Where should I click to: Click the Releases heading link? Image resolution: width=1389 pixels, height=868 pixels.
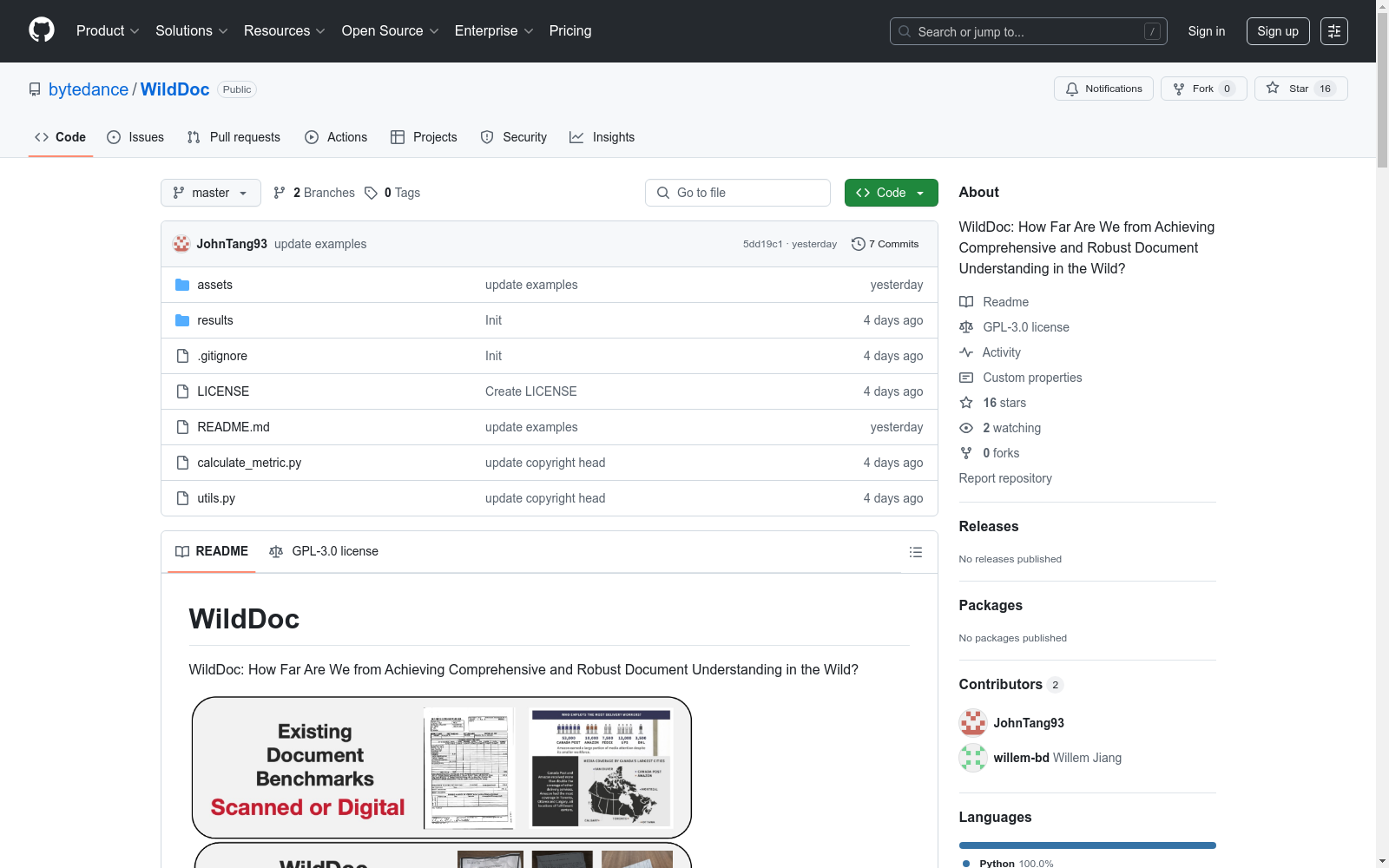point(989,526)
